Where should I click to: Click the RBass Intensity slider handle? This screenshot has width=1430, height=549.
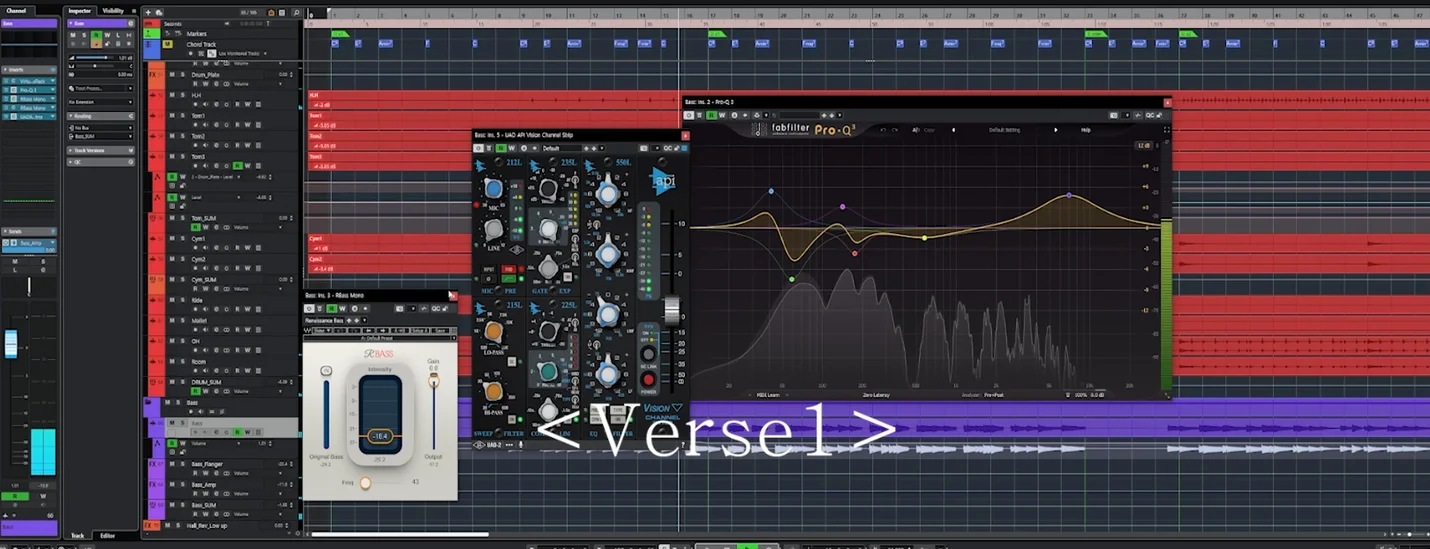[380, 436]
